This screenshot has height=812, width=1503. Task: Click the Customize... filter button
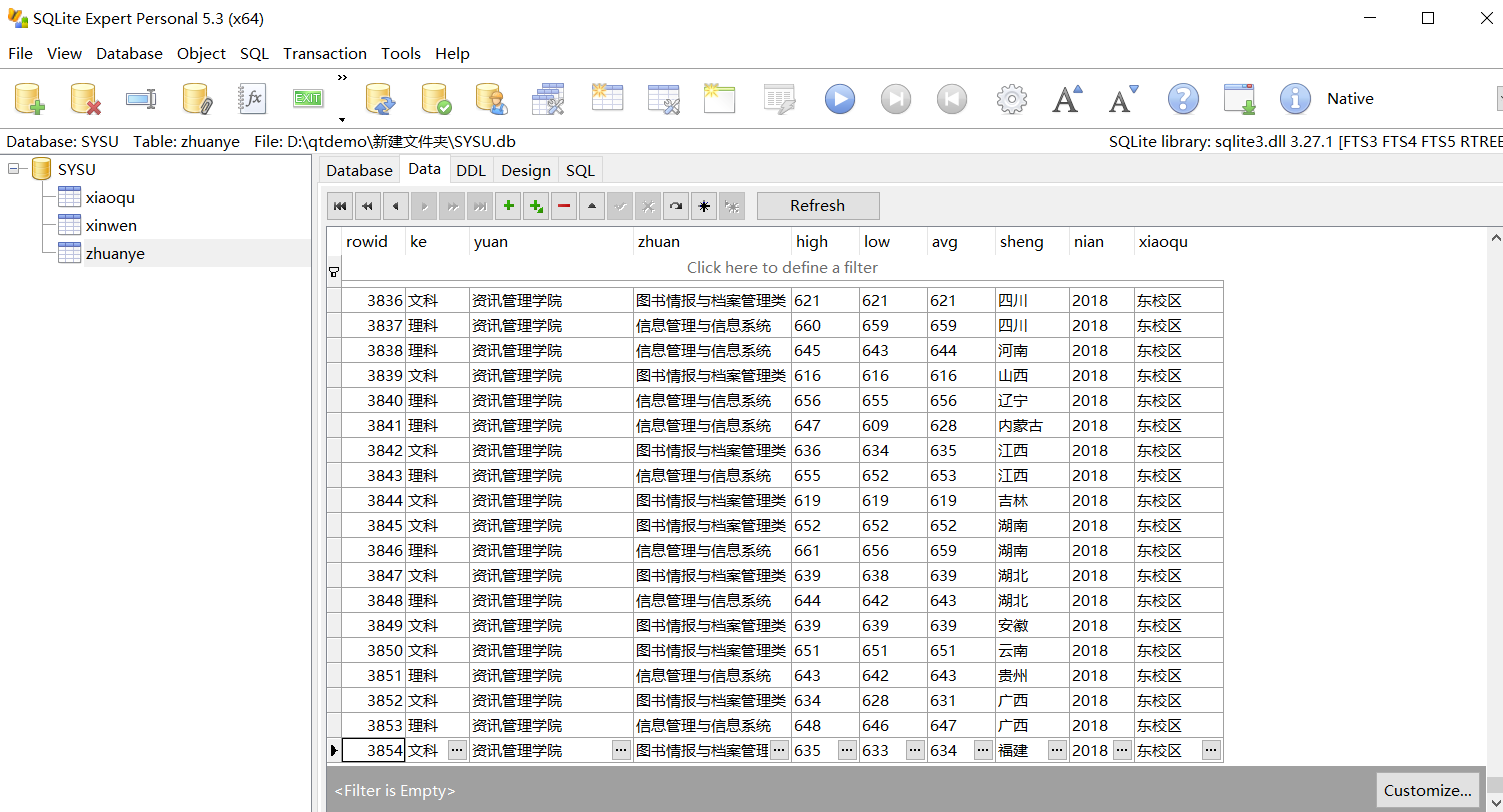(x=1427, y=790)
